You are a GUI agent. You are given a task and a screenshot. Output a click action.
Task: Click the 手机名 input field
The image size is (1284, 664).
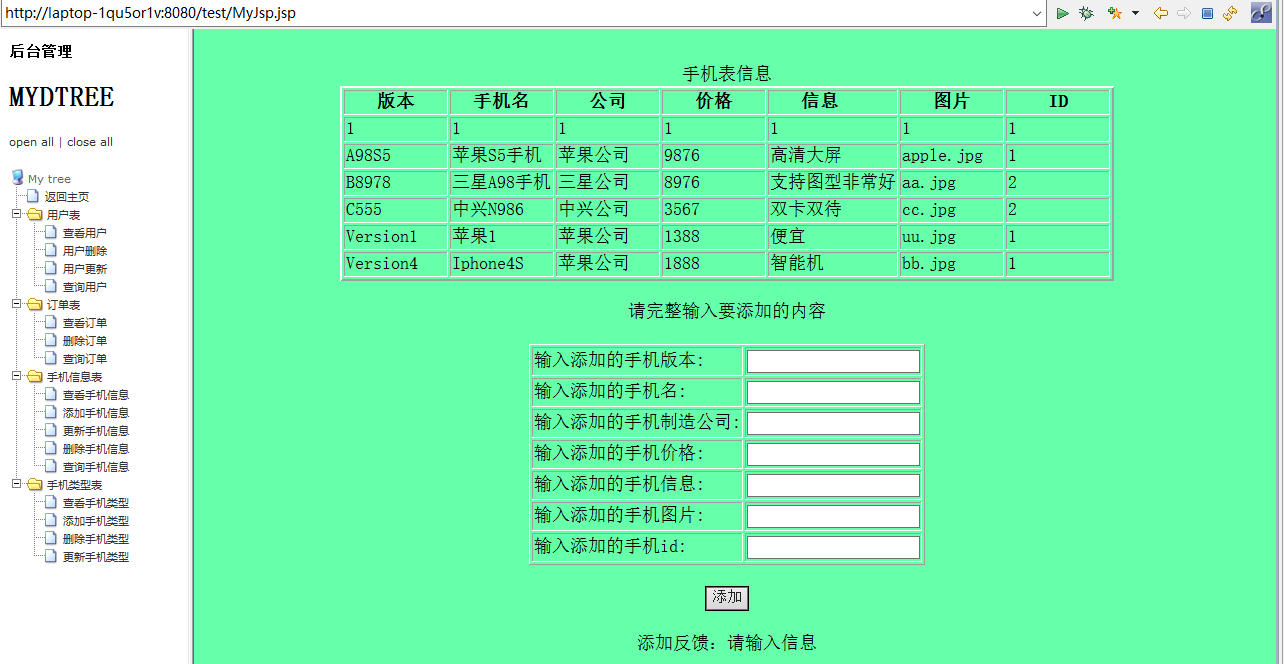(x=833, y=392)
